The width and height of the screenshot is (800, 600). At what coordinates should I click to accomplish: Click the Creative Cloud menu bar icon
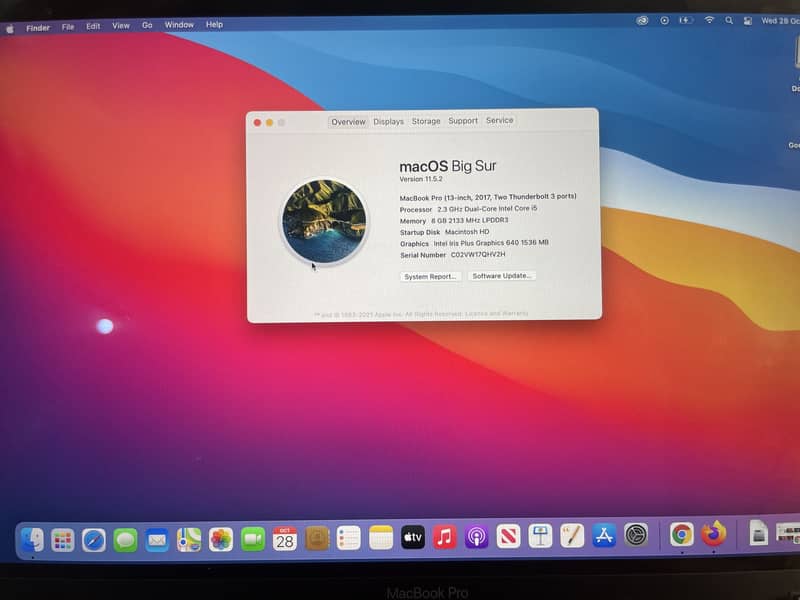point(642,20)
